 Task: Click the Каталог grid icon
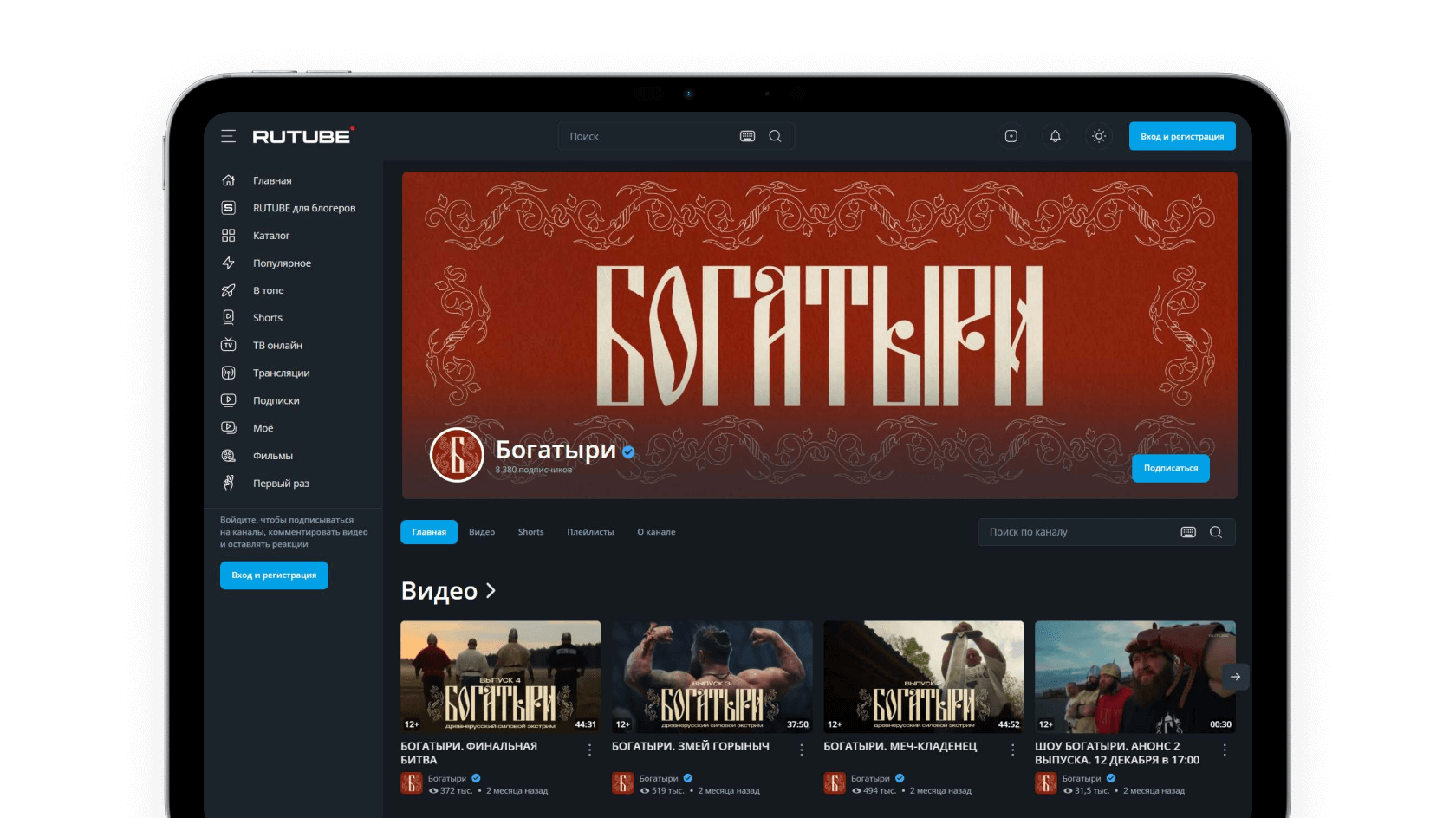(x=229, y=236)
